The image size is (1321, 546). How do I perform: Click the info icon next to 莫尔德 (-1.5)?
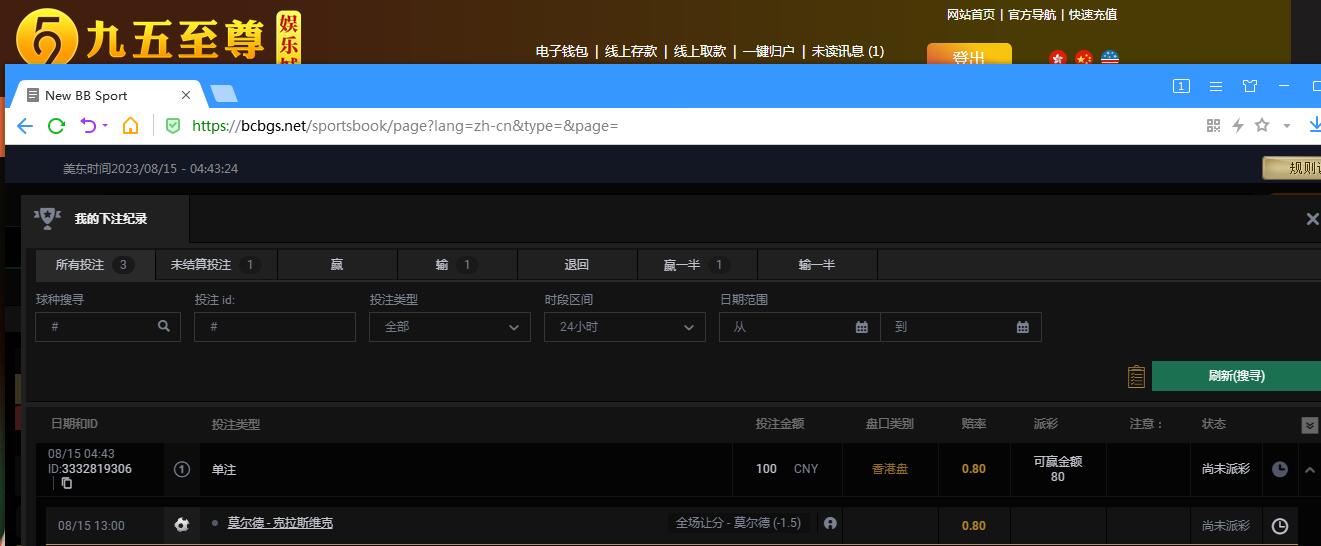(830, 523)
